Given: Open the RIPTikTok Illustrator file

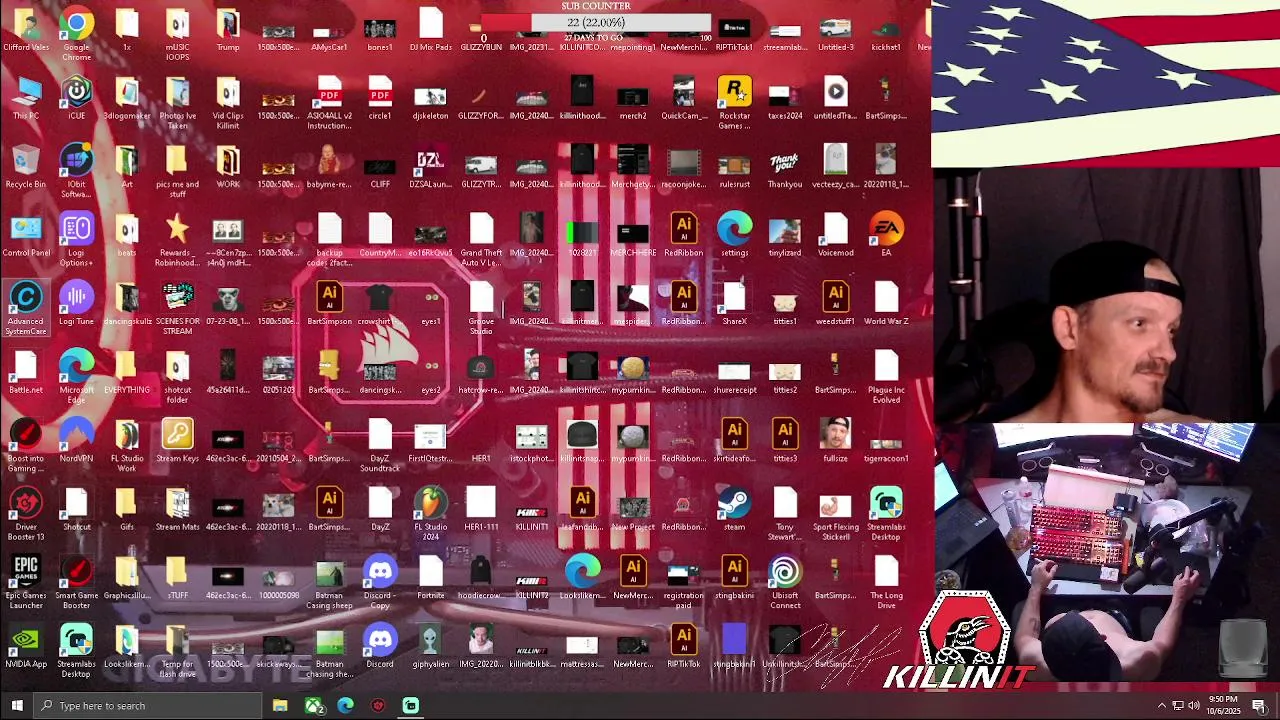Looking at the screenshot, I should [x=683, y=647].
